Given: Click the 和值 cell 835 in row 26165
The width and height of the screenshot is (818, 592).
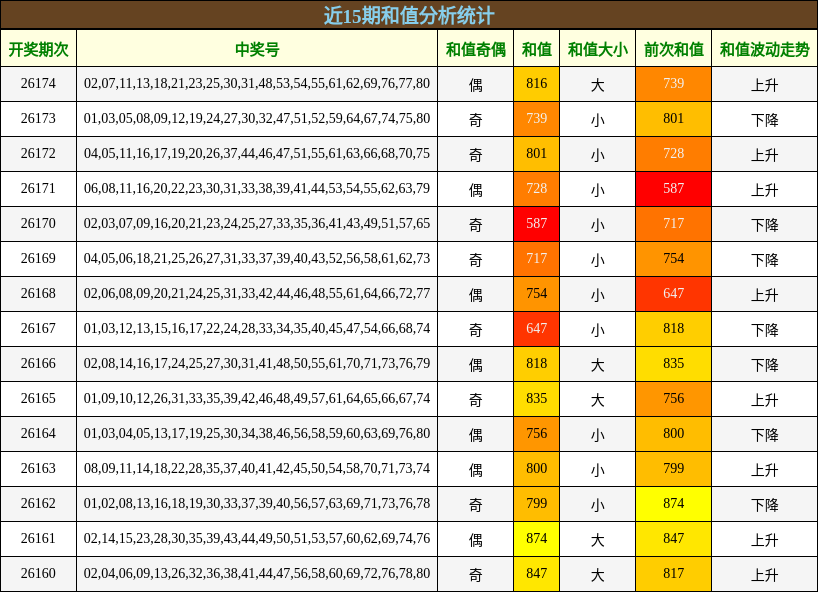Looking at the screenshot, I should [537, 399].
